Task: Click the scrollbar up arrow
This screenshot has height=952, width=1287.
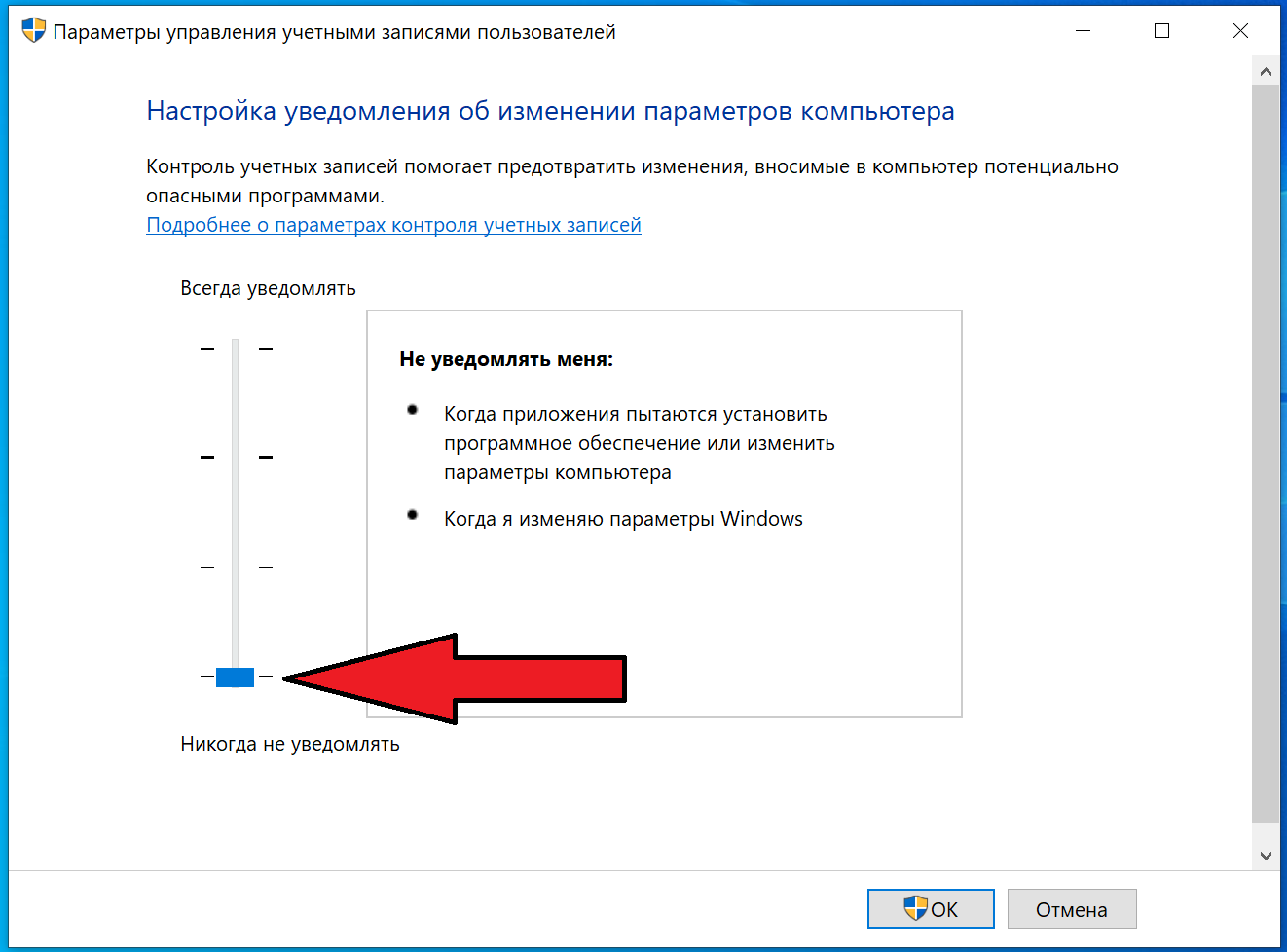Action: coord(1266,71)
